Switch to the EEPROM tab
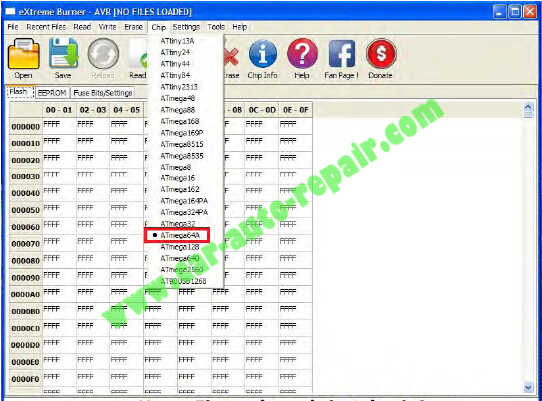542x401 pixels. (52, 93)
